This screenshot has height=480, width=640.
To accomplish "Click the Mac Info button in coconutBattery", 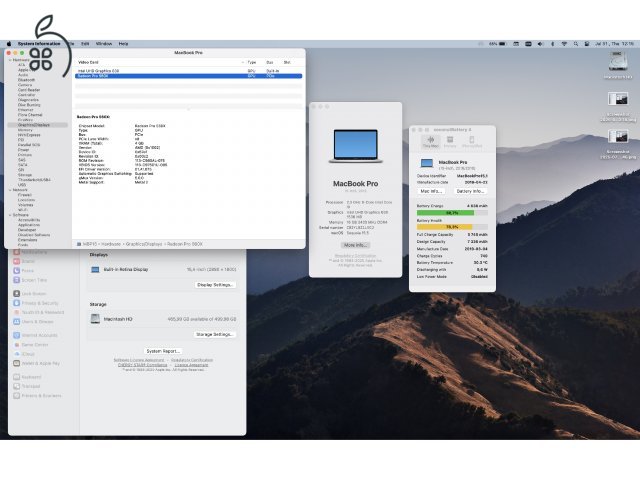I will 431,191.
